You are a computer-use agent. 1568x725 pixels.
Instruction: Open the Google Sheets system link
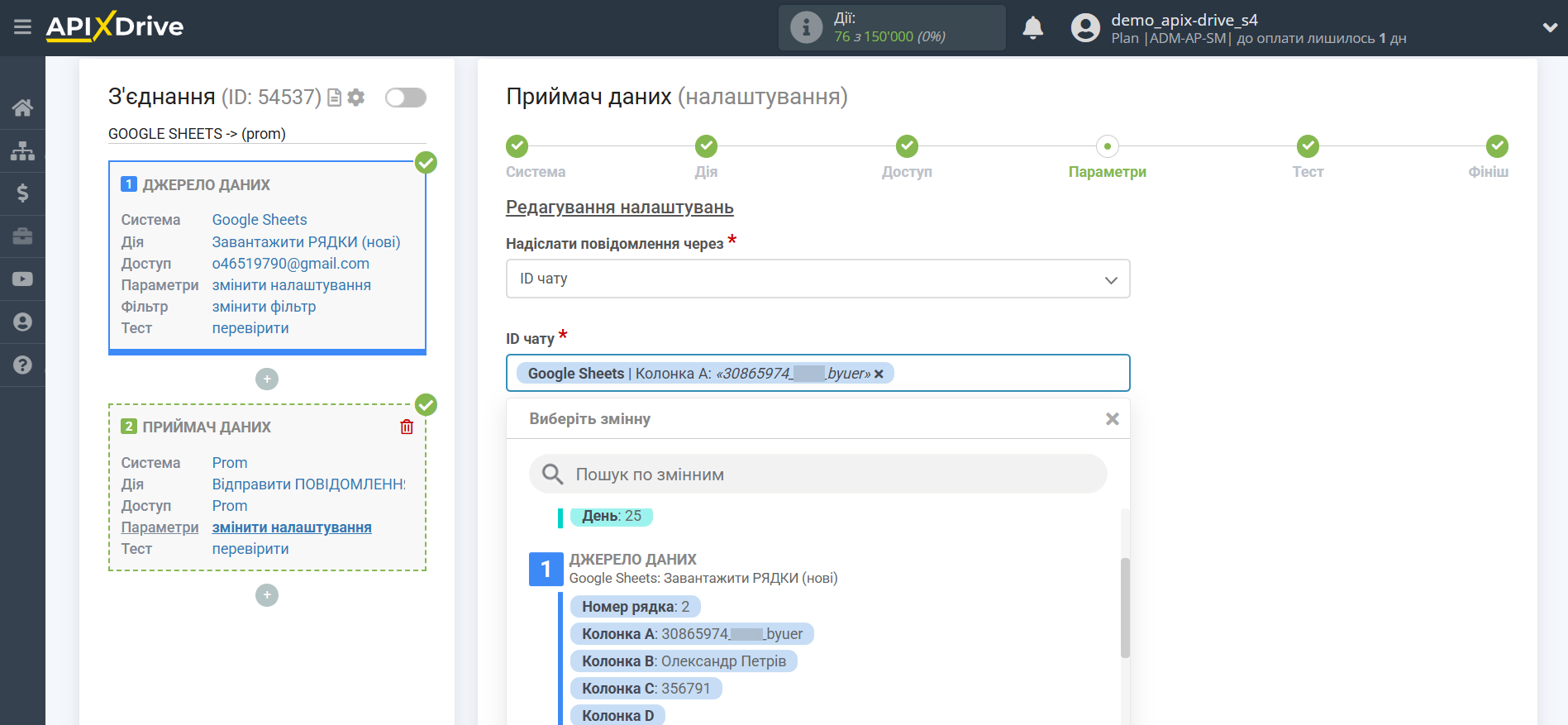tap(260, 220)
